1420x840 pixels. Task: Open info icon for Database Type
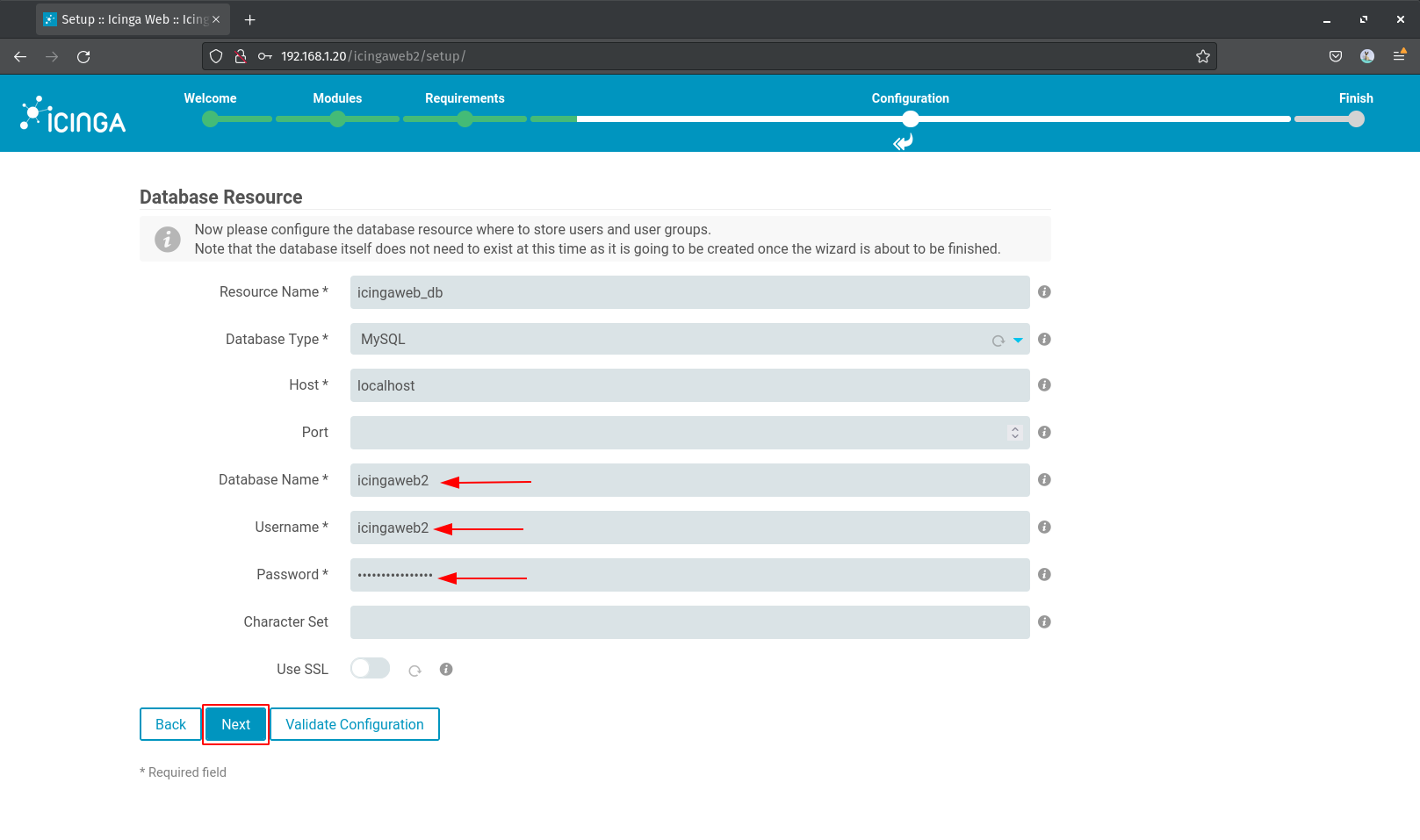point(1044,339)
